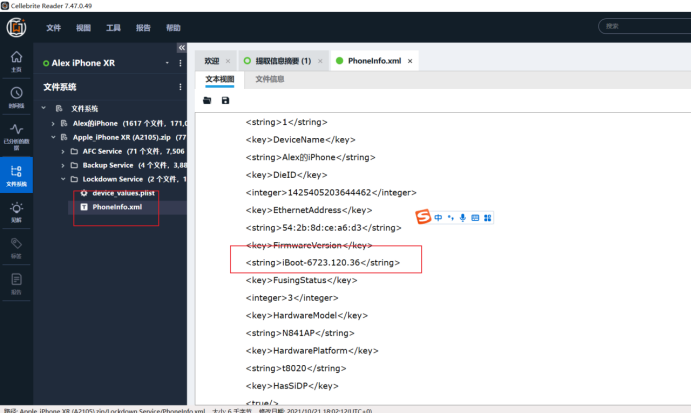Select PhoneInfo.xml in the file tree
Viewport: 691px width, 414px height.
coord(117,207)
